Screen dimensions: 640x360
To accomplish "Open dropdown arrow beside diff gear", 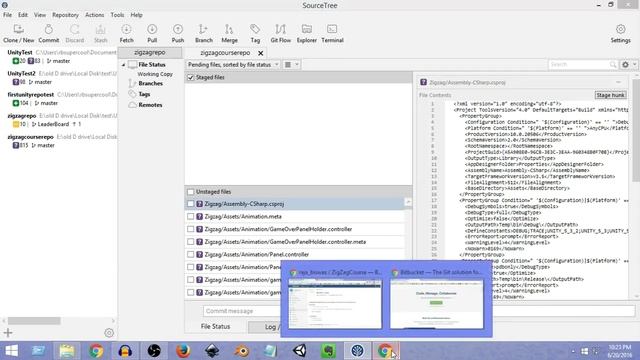I will pyautogui.click(x=634, y=64).
